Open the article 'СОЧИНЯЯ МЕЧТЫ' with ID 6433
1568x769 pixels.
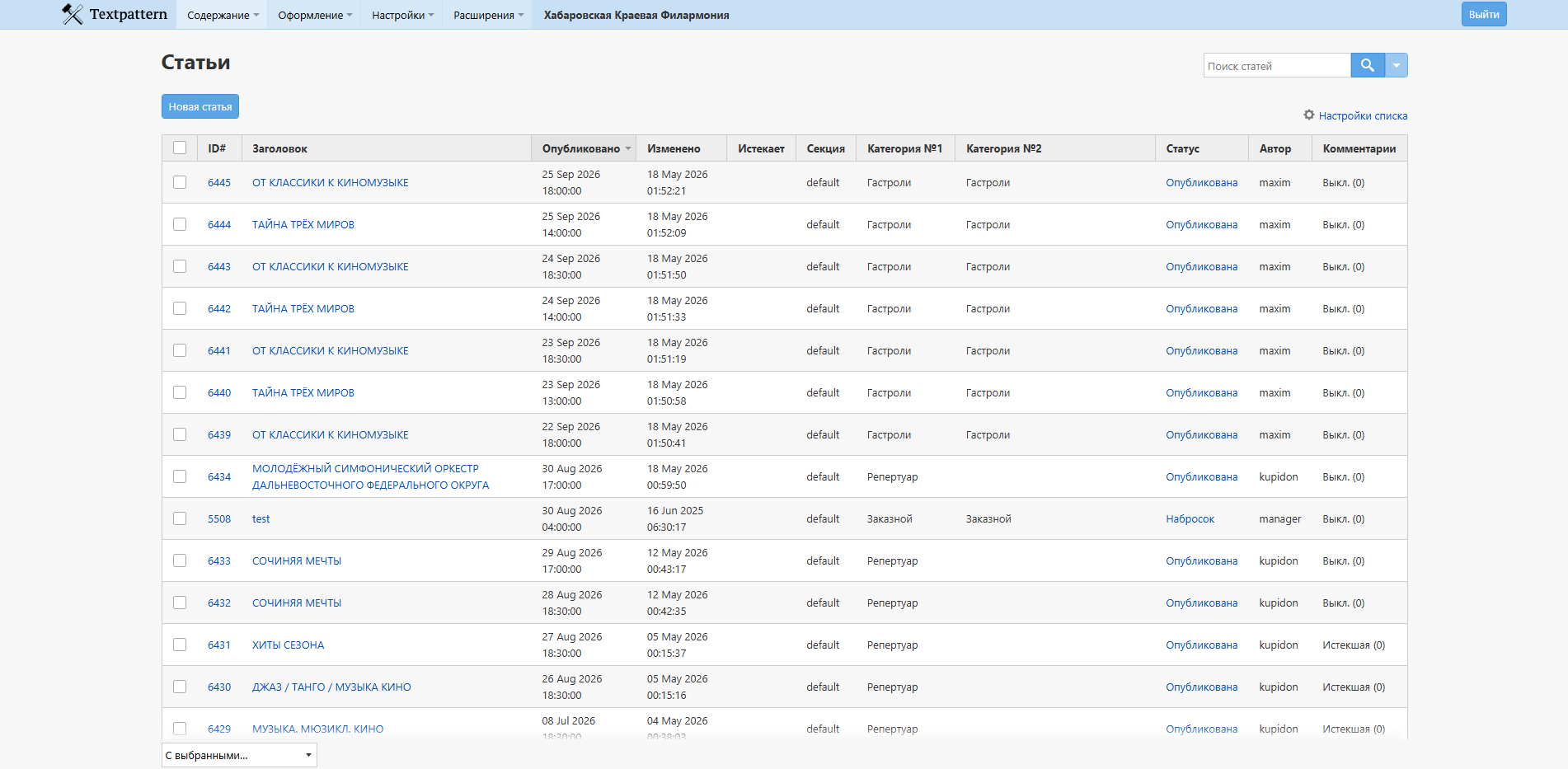click(x=297, y=560)
